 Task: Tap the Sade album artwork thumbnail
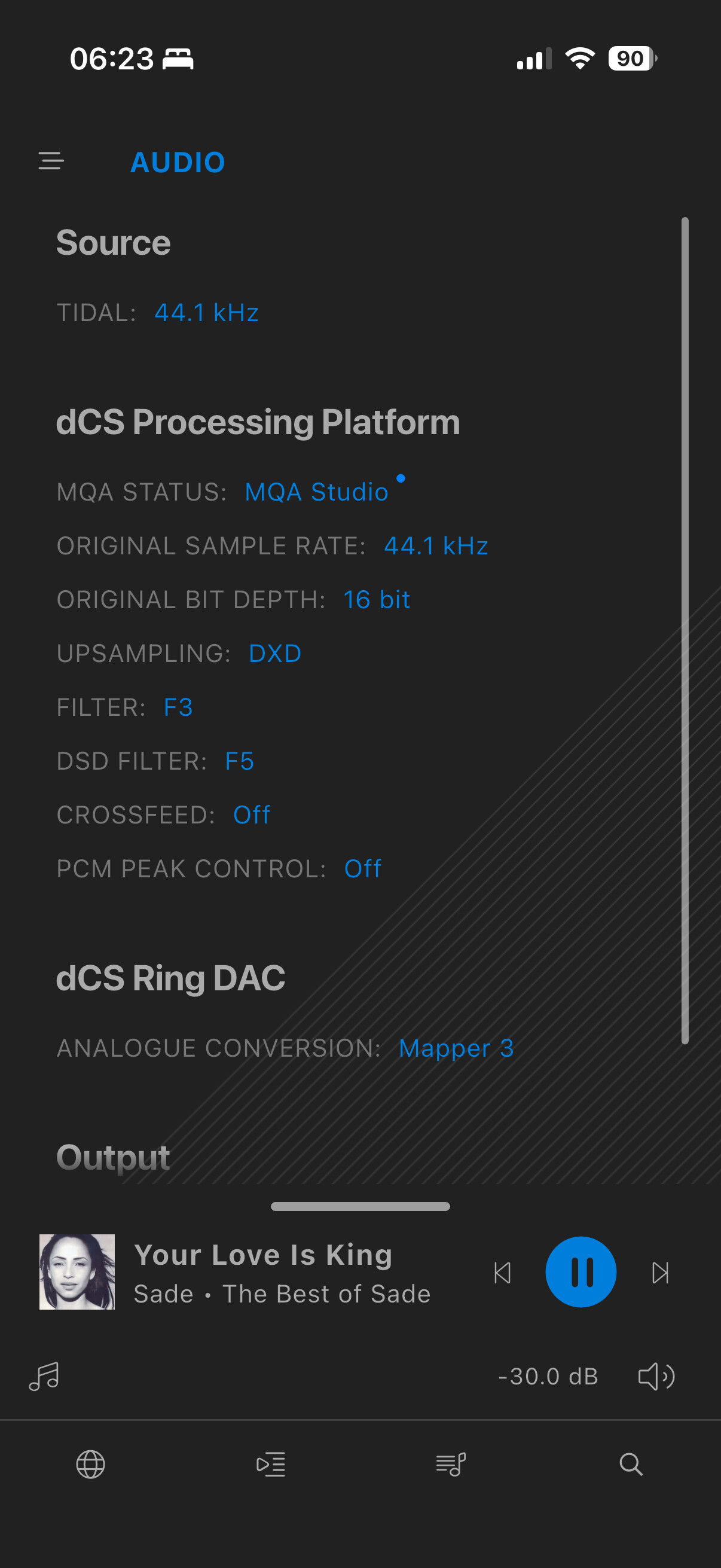tap(77, 1272)
